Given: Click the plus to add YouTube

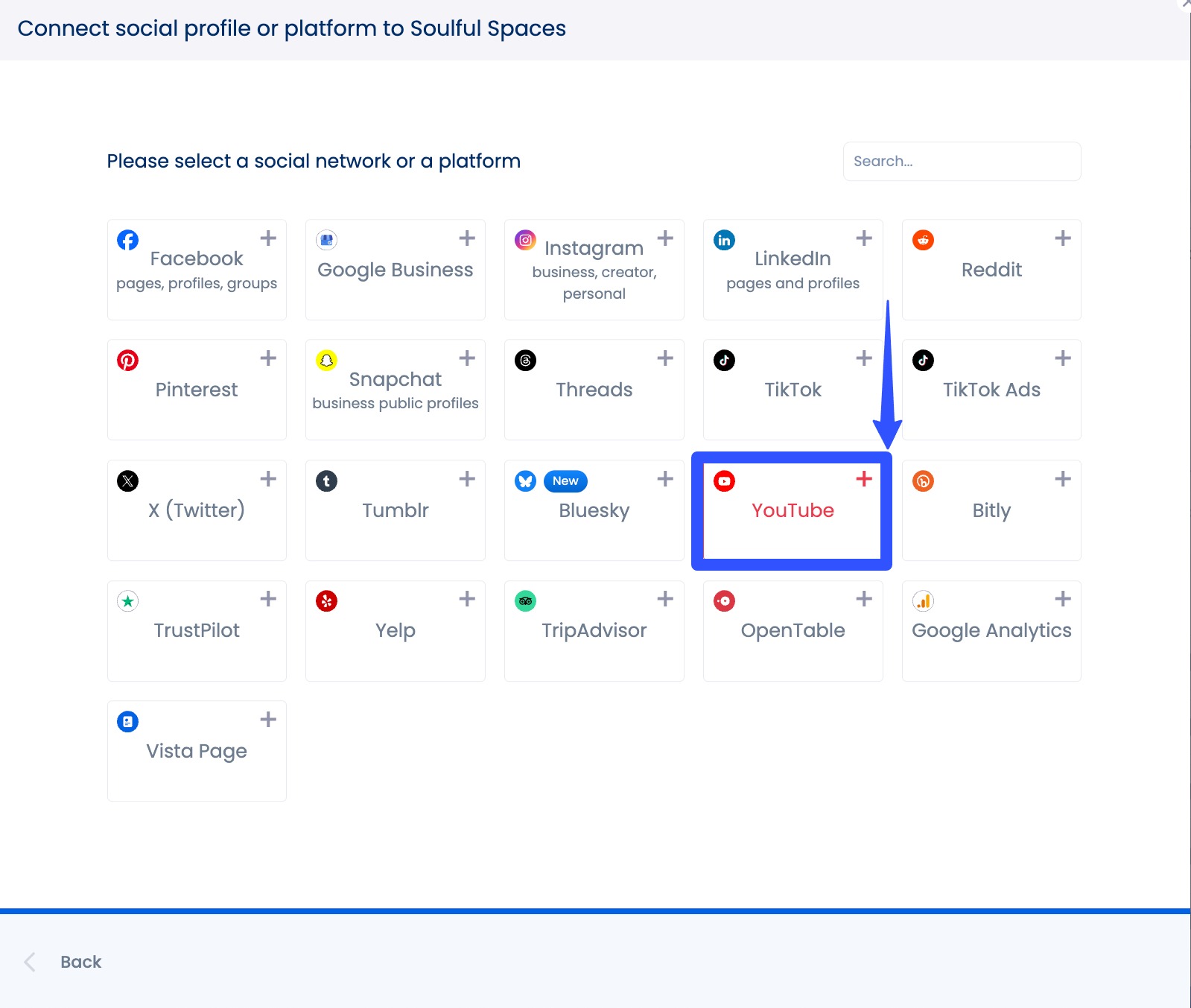Looking at the screenshot, I should pyautogui.click(x=863, y=479).
